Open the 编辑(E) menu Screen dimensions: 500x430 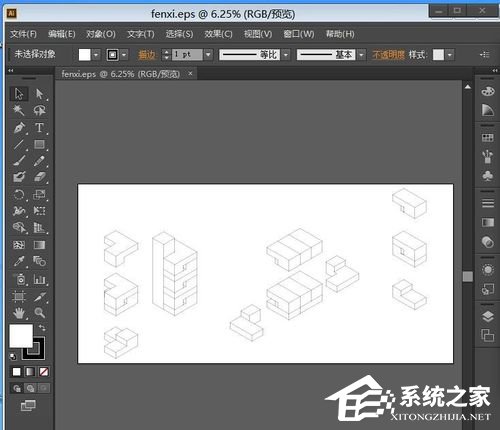click(x=62, y=34)
